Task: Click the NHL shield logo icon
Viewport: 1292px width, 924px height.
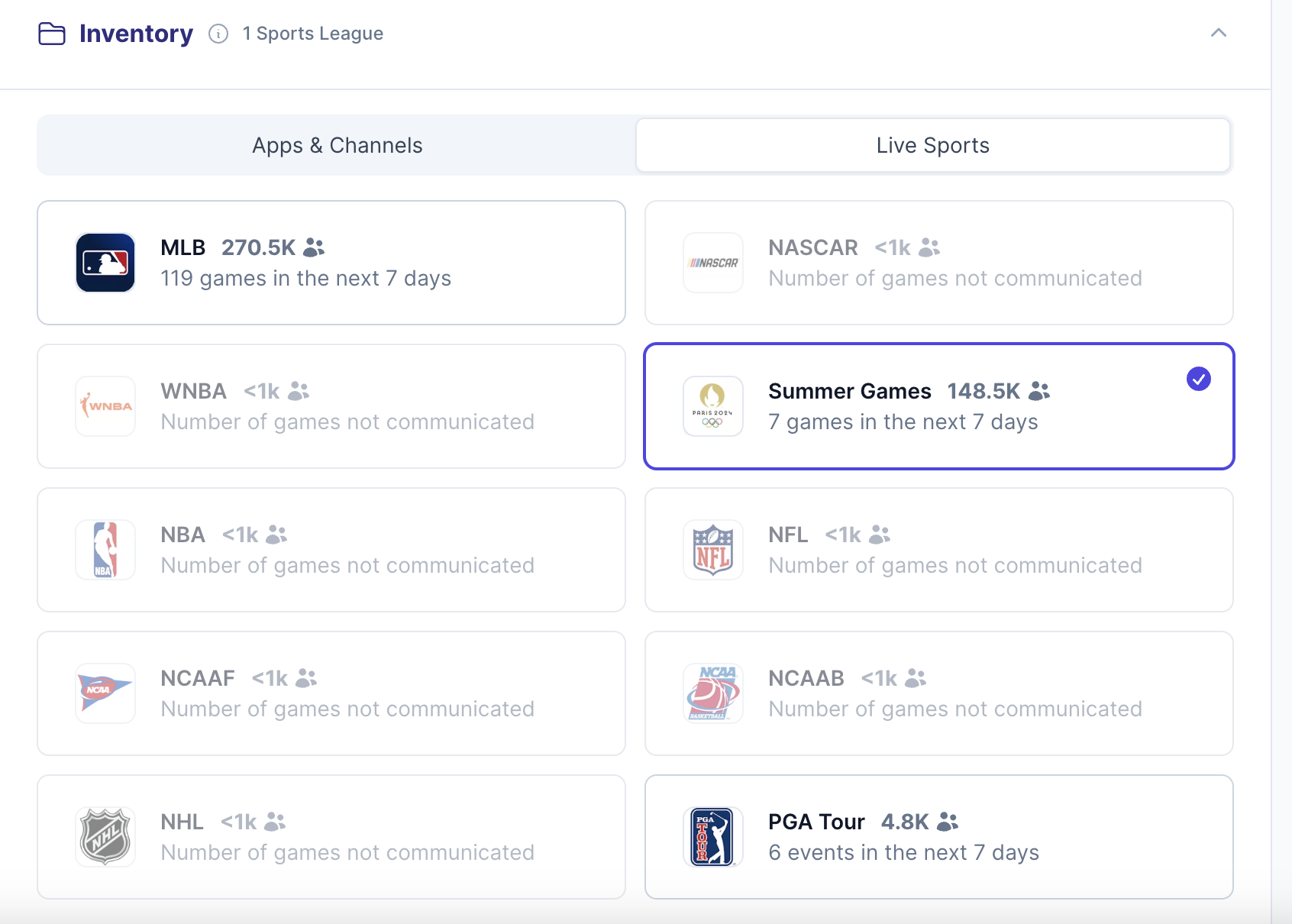Action: point(105,837)
